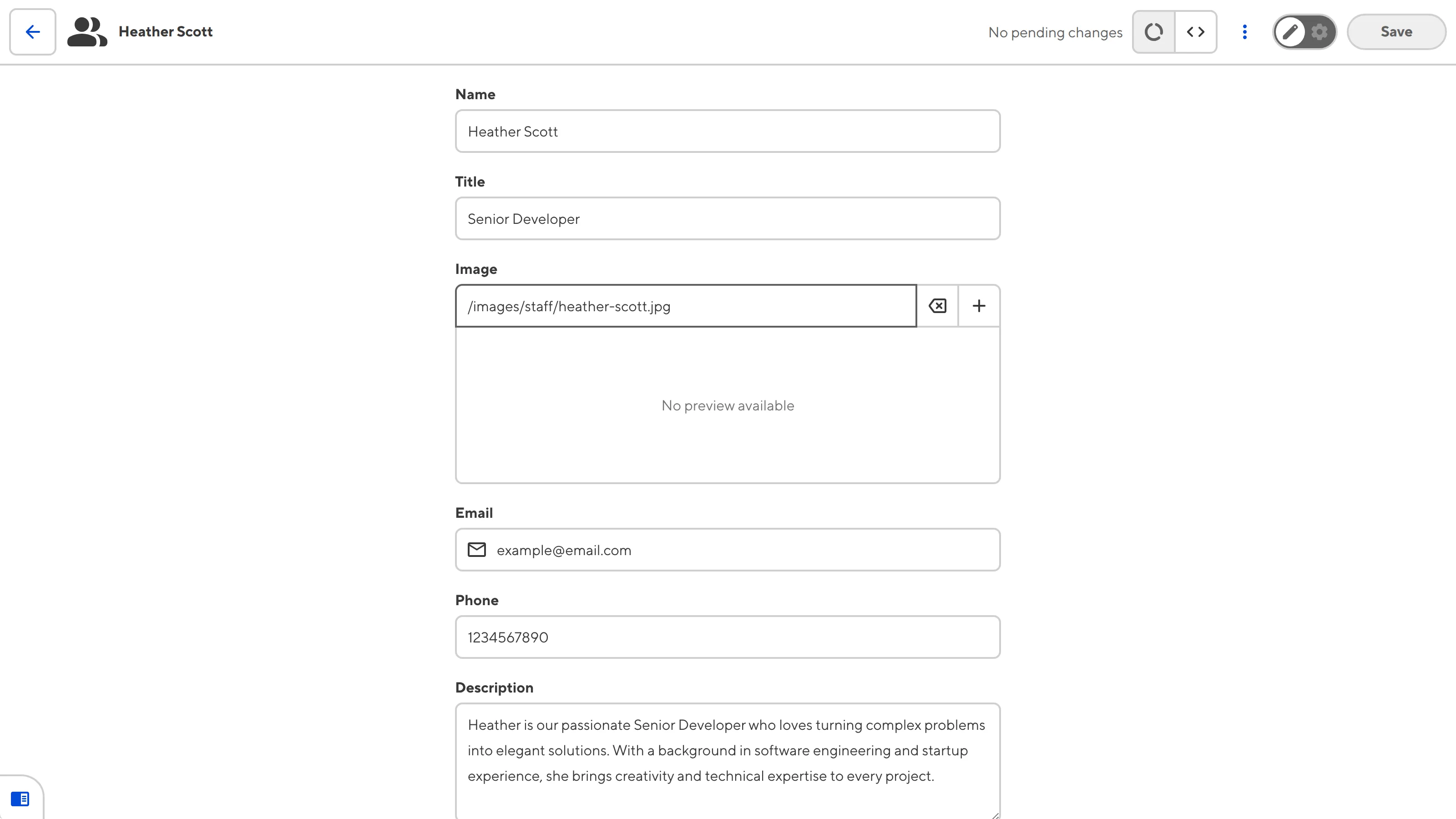Clear the image path with the backspace icon

click(937, 306)
